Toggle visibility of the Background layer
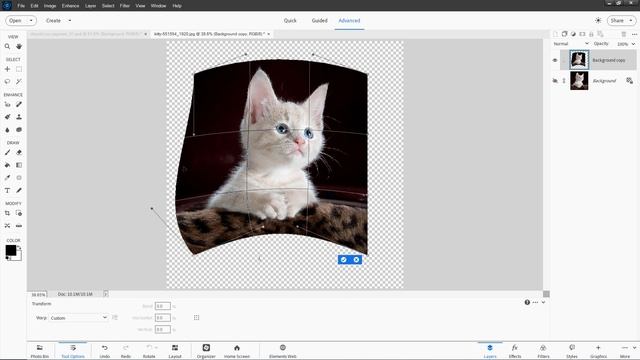 point(555,80)
